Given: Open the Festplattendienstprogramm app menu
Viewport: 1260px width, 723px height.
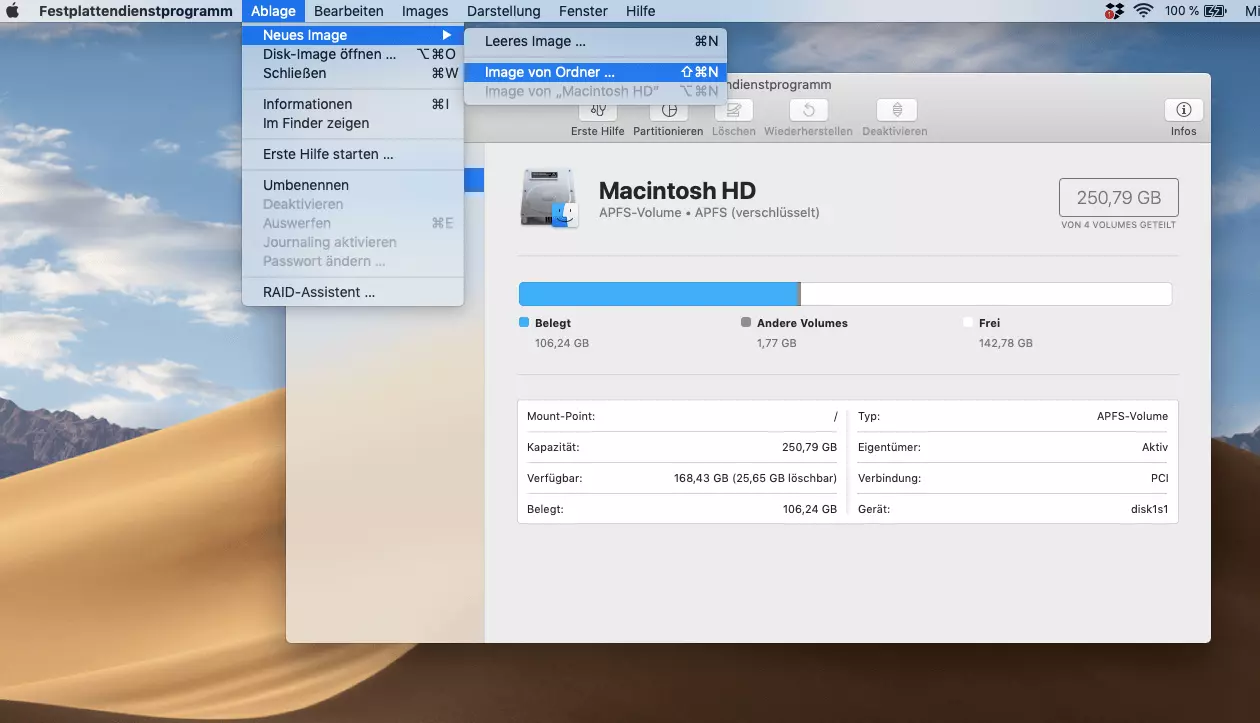Looking at the screenshot, I should point(136,11).
